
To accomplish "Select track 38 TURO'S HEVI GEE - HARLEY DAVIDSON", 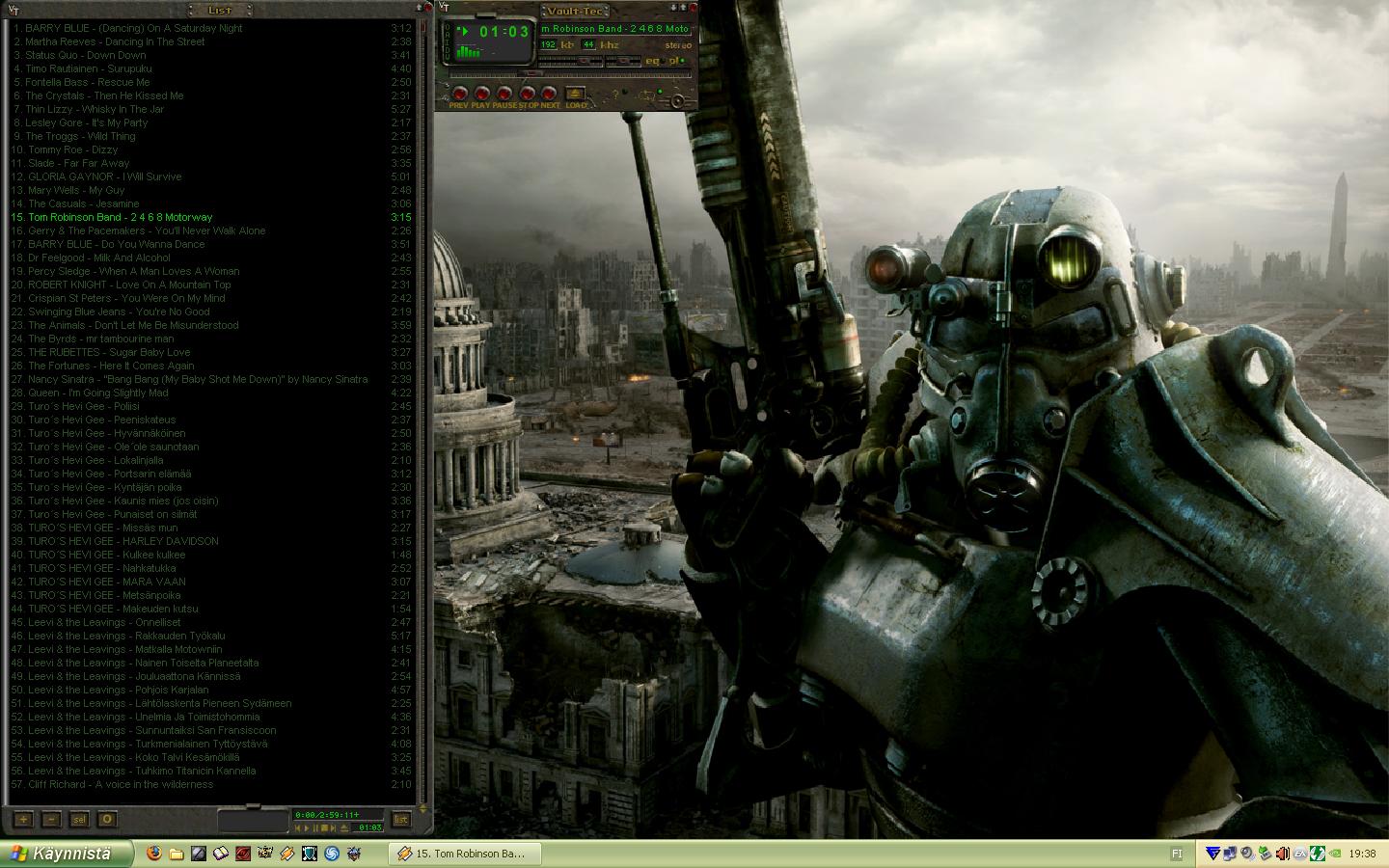I will point(212,541).
